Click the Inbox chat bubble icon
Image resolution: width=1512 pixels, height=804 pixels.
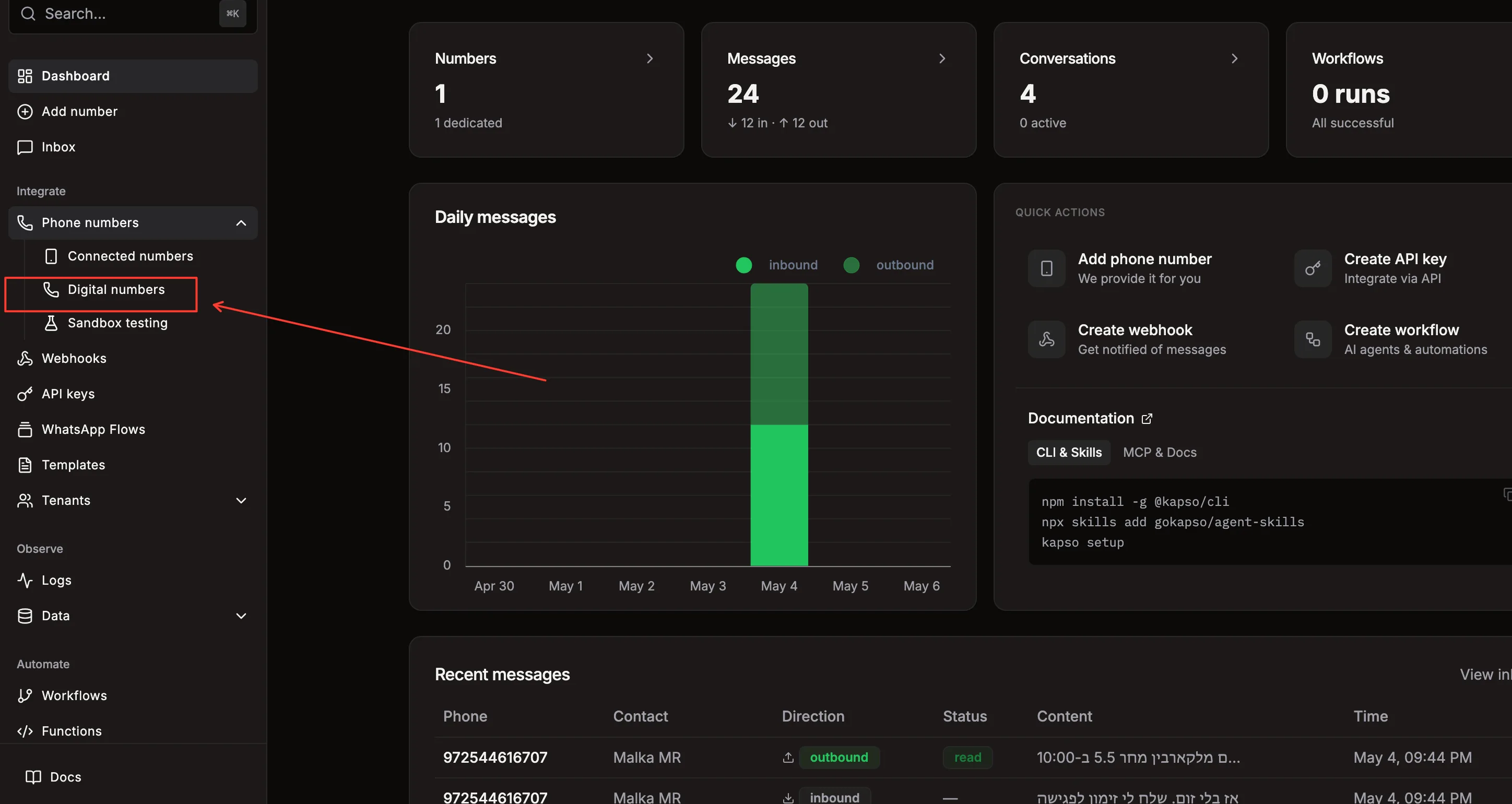tap(25, 147)
